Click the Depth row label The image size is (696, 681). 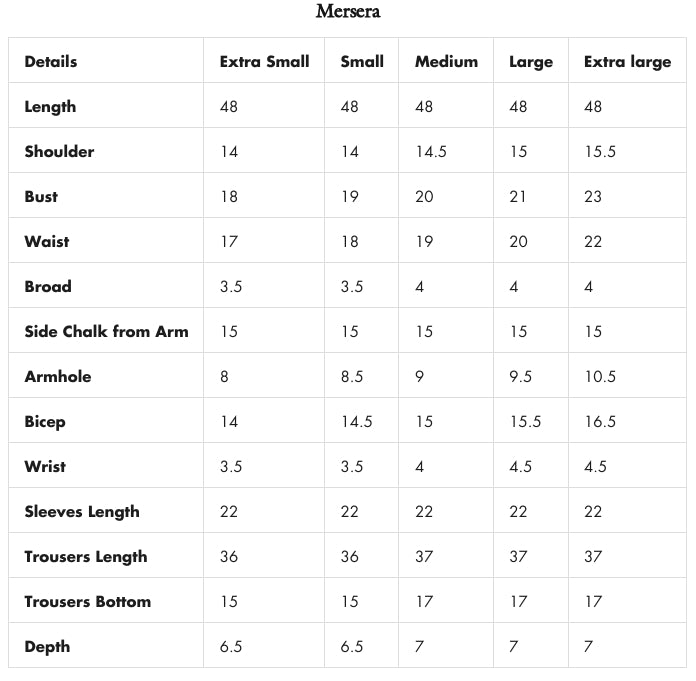tap(47, 646)
